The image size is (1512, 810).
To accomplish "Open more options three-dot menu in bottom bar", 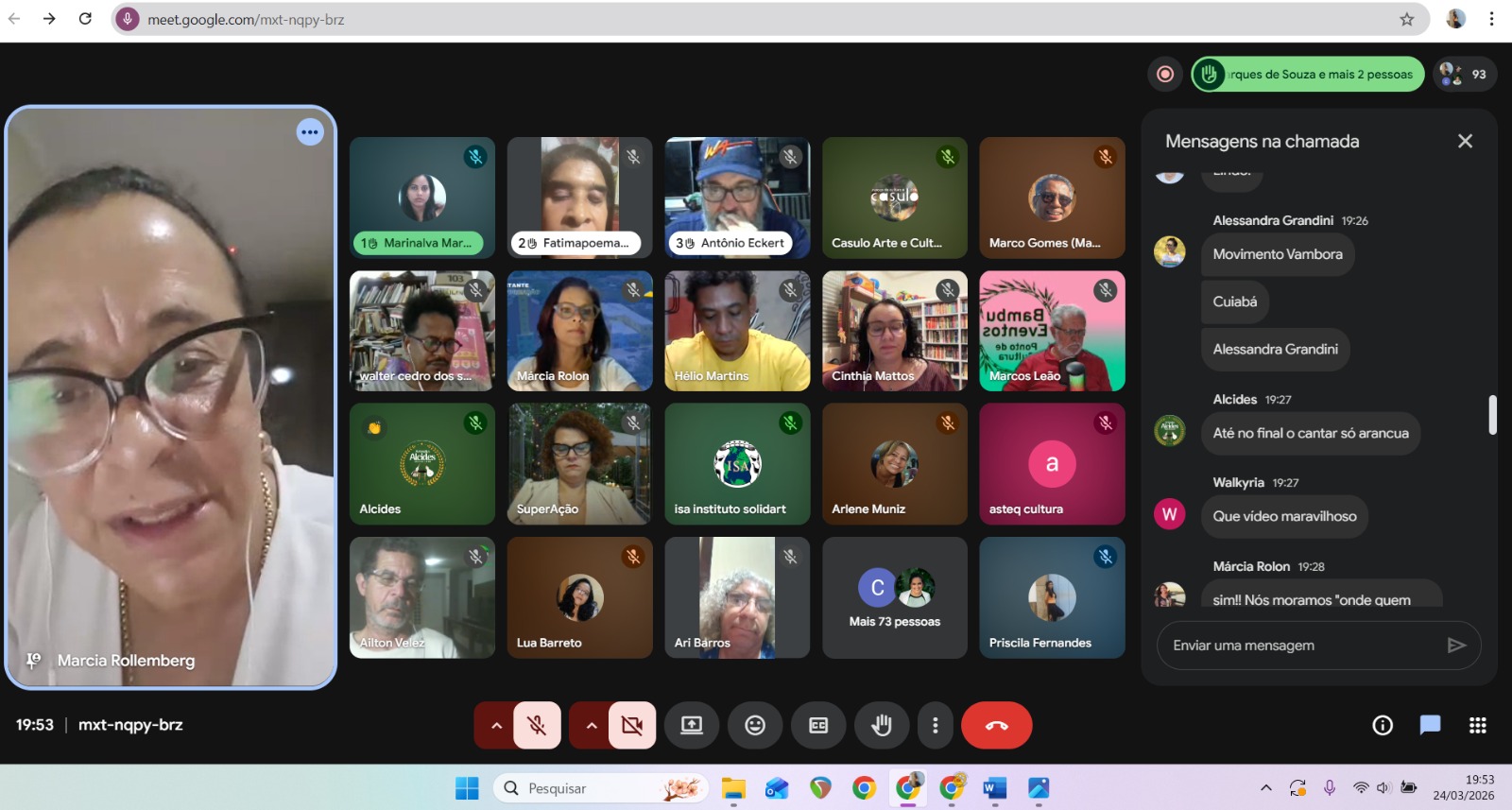I will (936, 725).
